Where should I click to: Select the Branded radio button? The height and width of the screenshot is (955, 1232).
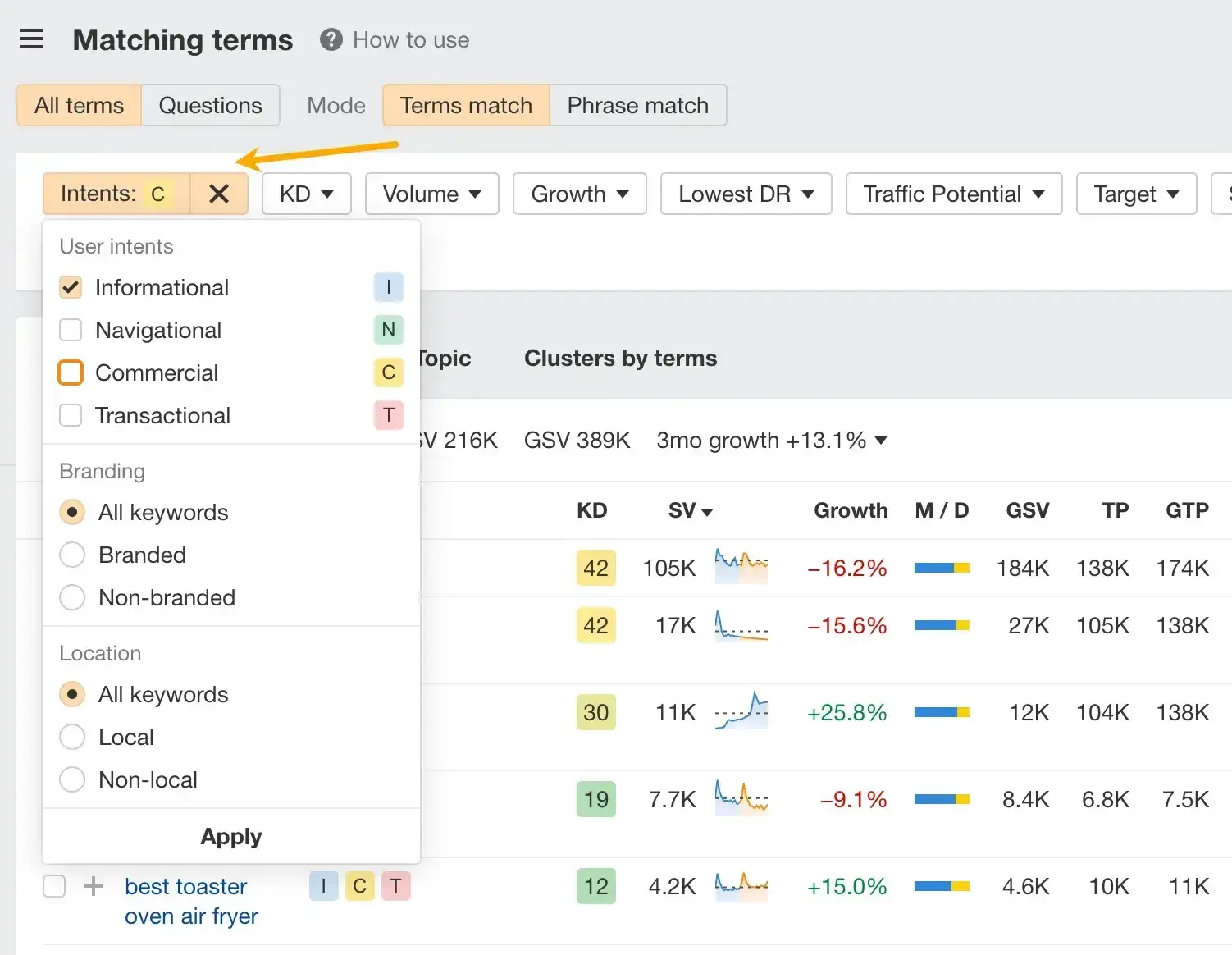click(71, 555)
